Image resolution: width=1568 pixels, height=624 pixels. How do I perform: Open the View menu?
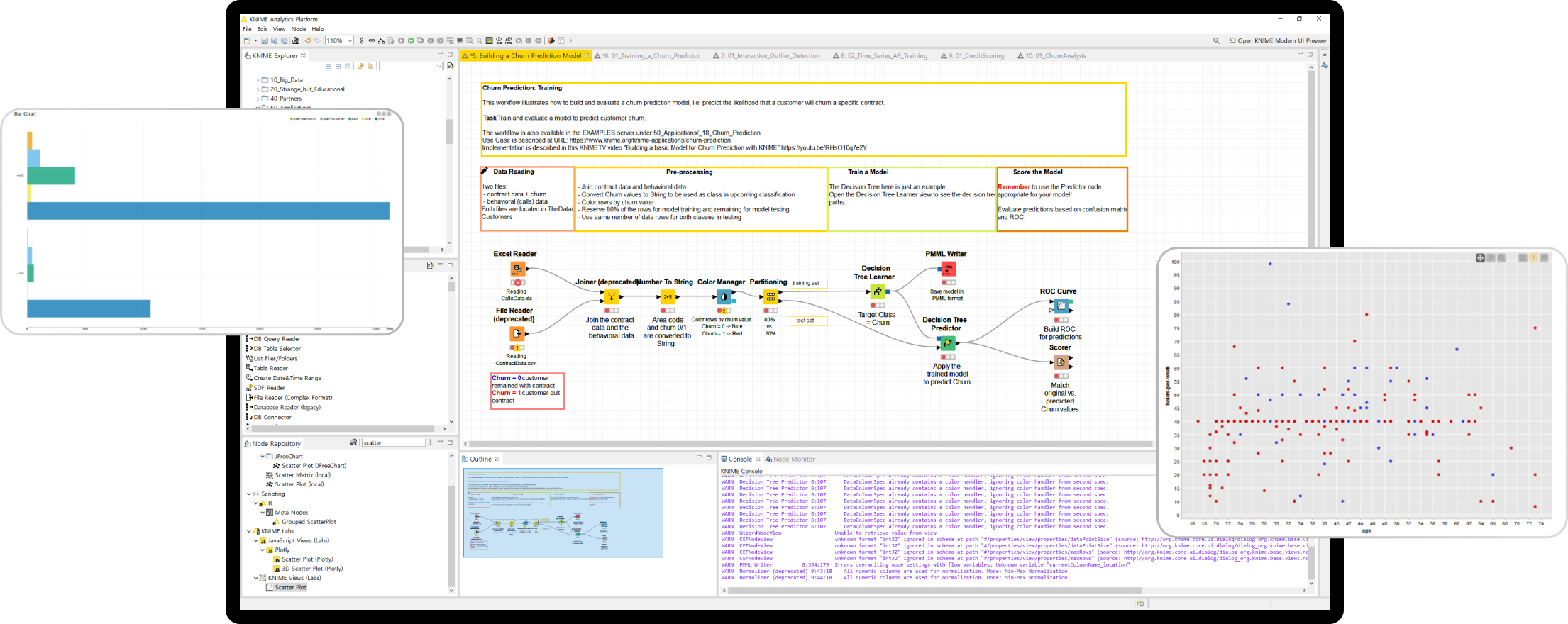[x=279, y=29]
